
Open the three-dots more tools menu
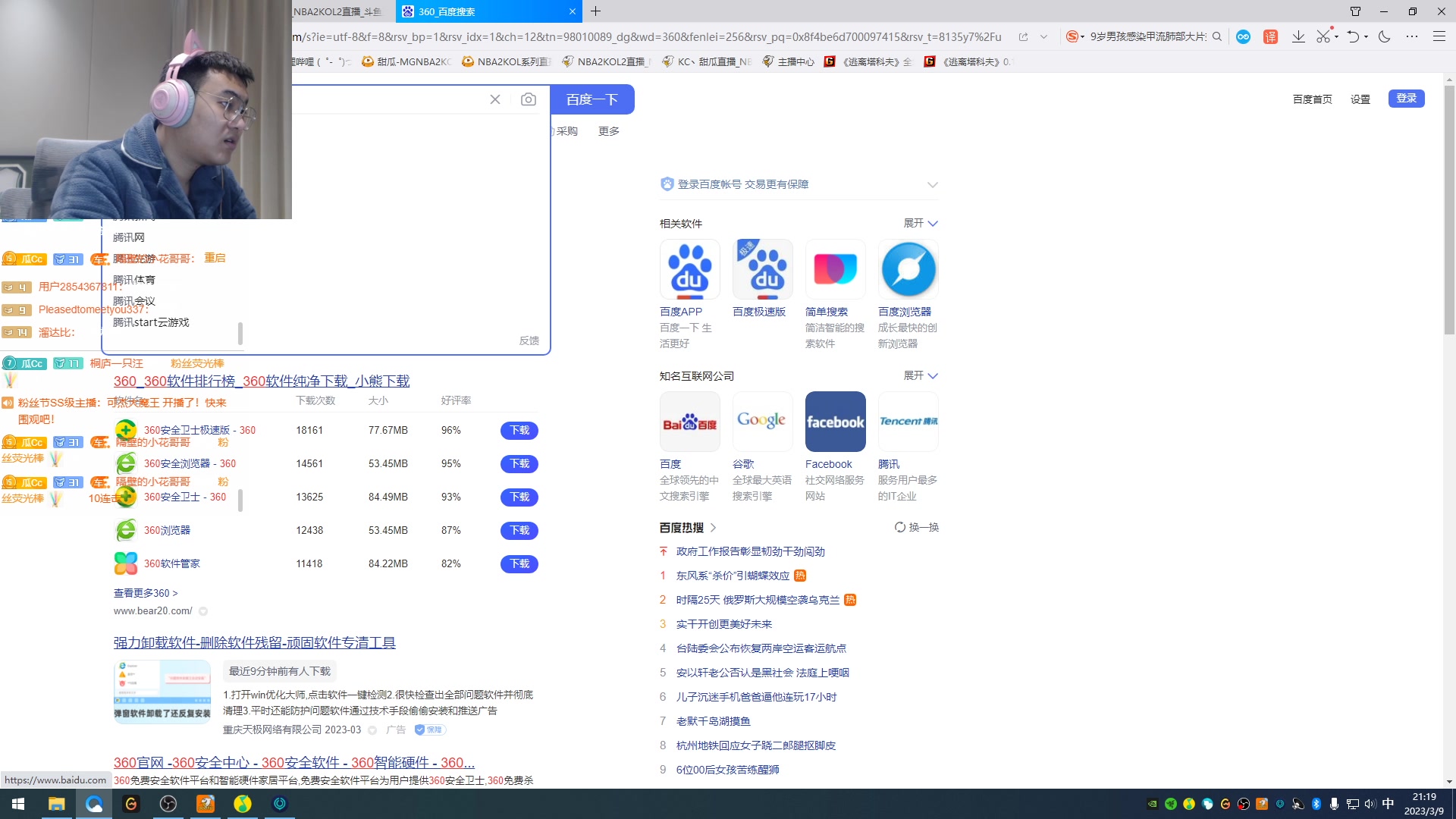pos(1412,36)
